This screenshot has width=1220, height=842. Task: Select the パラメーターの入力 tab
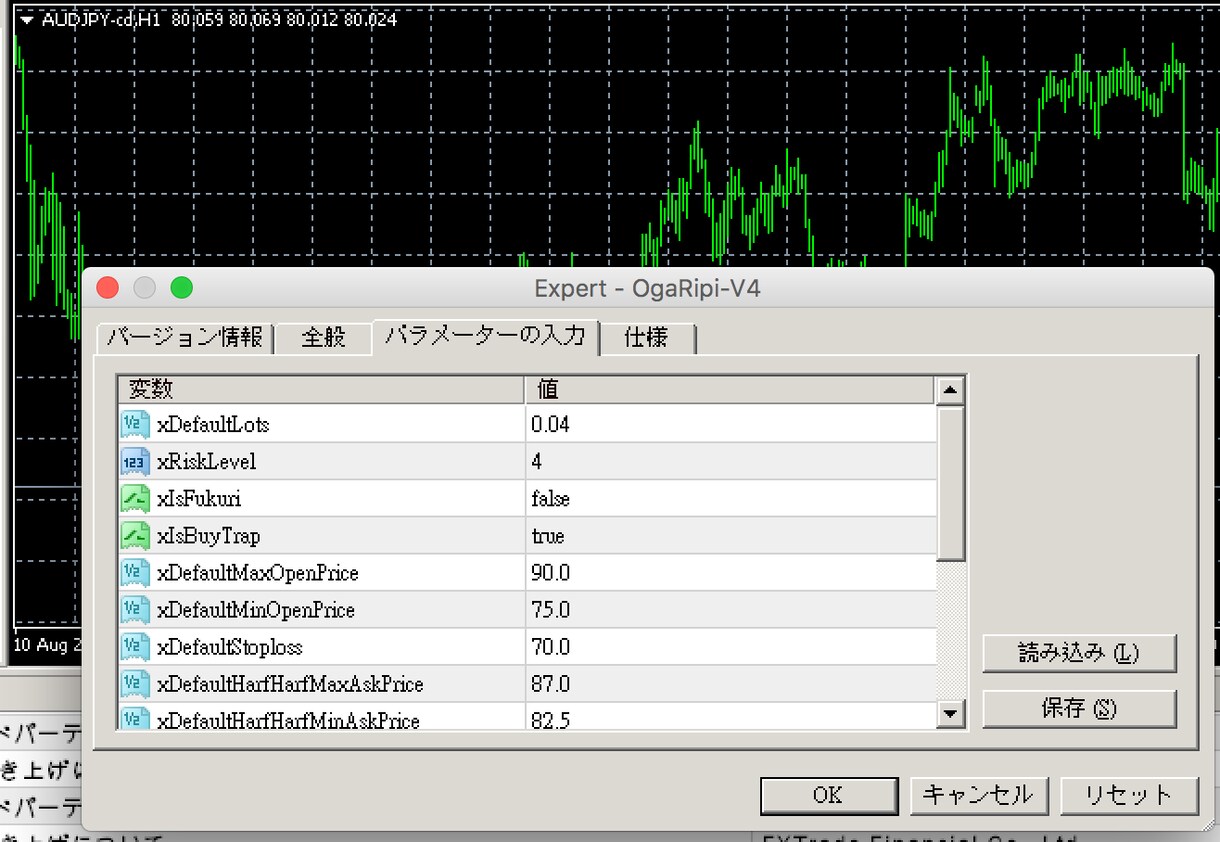[x=485, y=335]
